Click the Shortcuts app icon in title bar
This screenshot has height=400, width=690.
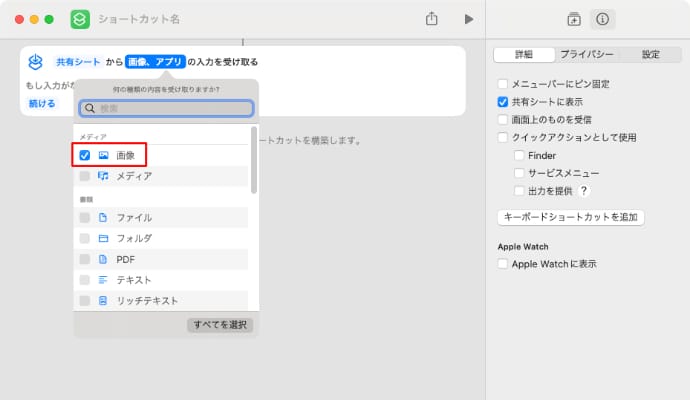pyautogui.click(x=80, y=19)
